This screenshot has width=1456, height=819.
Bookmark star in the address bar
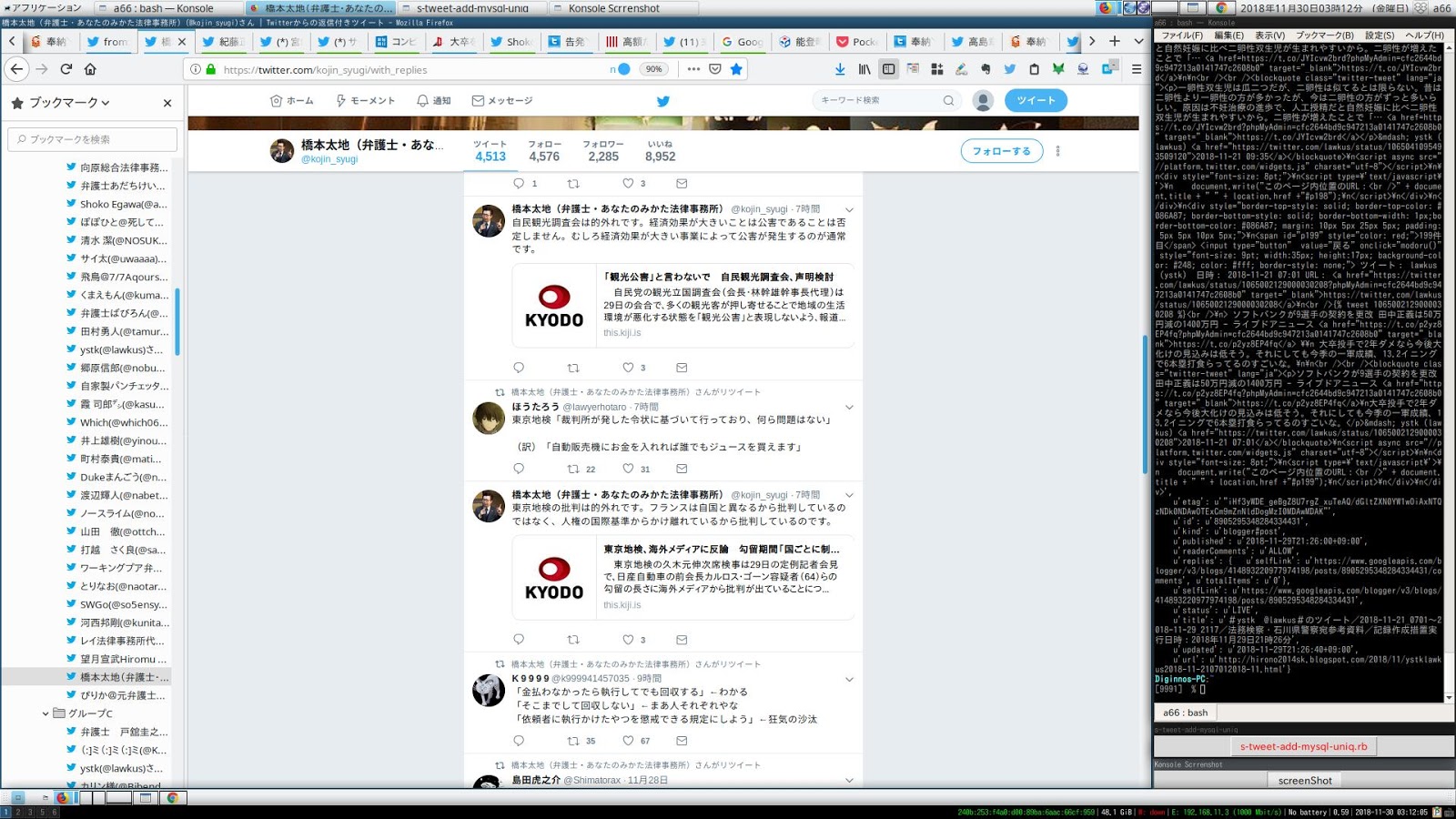(736, 69)
